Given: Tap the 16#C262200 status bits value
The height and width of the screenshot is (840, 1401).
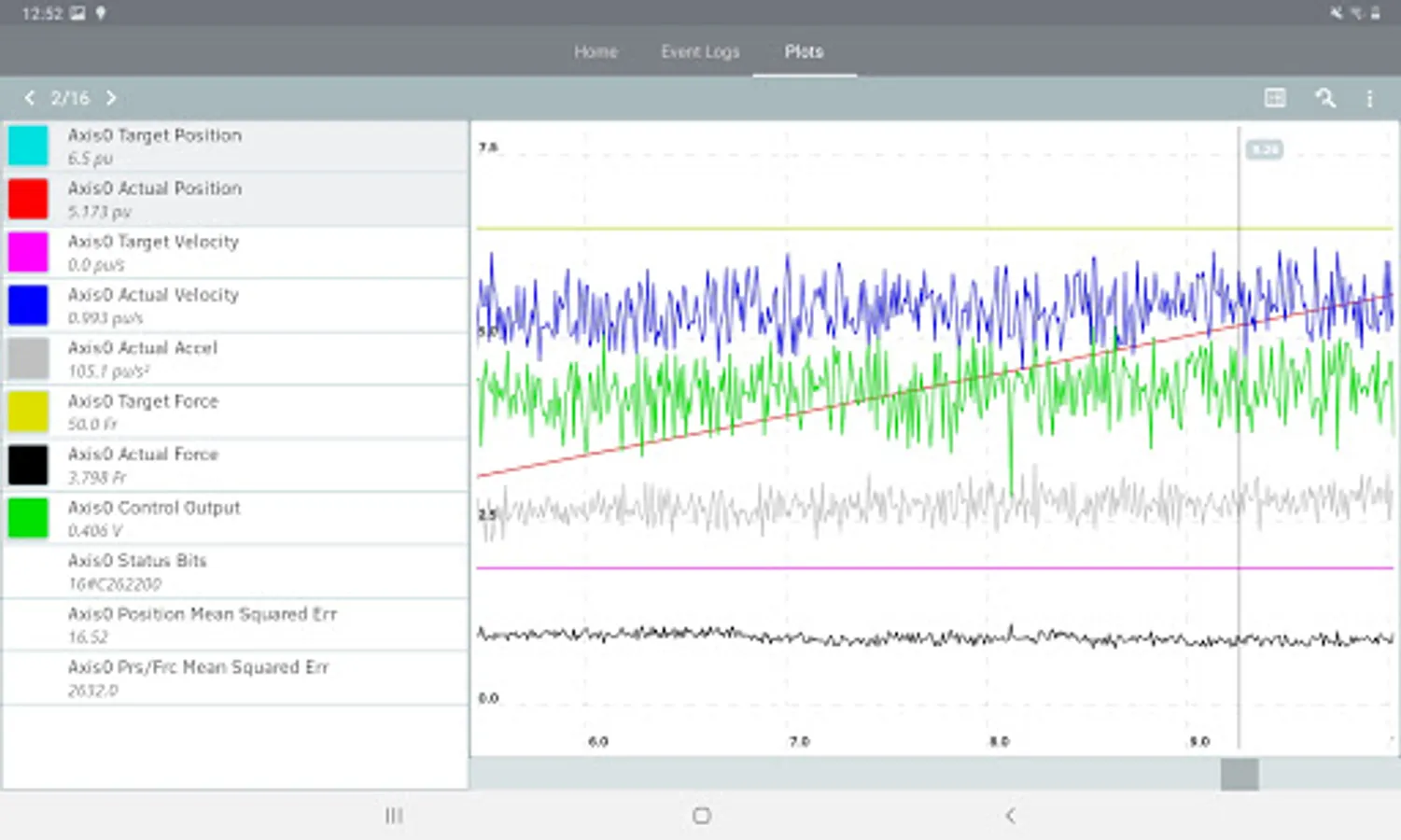Looking at the screenshot, I should pos(115,584).
